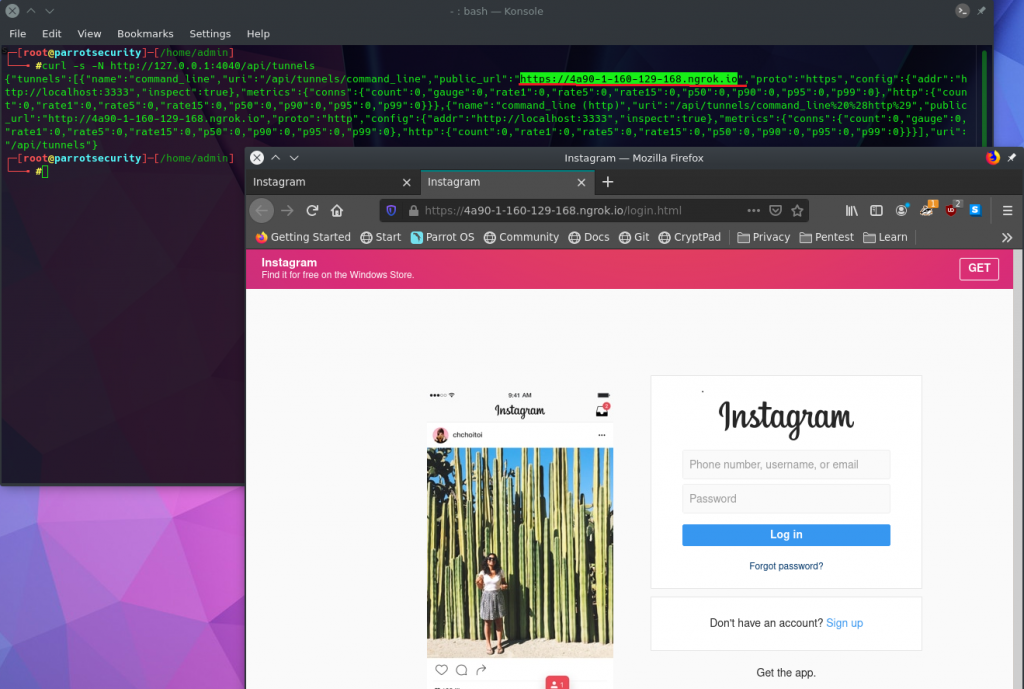Open the Bookmarks menu in Konsole
Image resolution: width=1024 pixels, height=689 pixels.
click(145, 33)
